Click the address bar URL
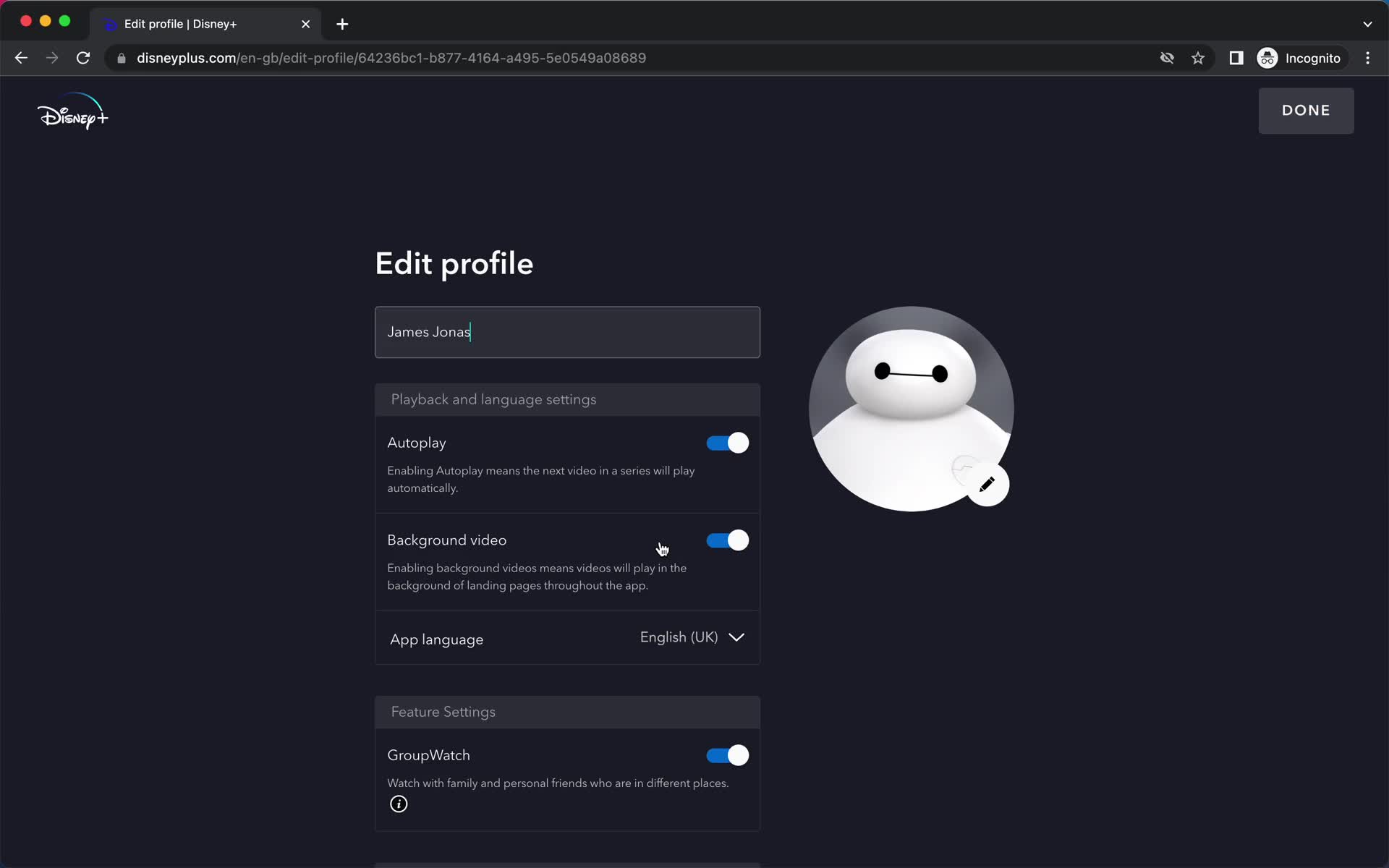Image resolution: width=1389 pixels, height=868 pixels. pyautogui.click(x=391, y=58)
